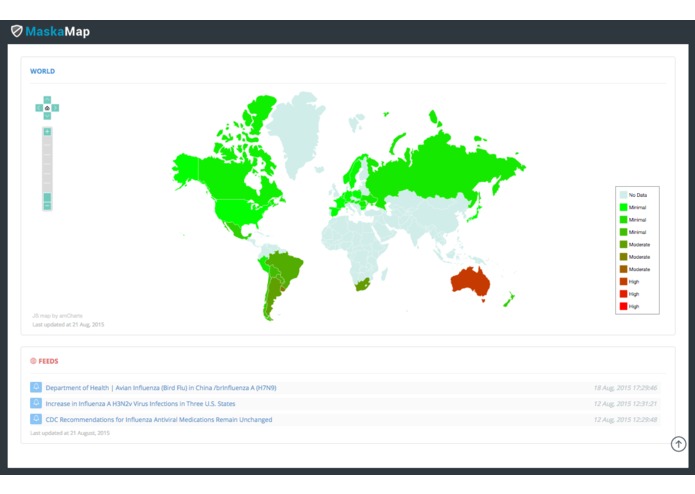The height and width of the screenshot is (494, 695).
Task: Click the 18 Aug, 2015 17:29:46 timestamp
Action: [x=625, y=388]
